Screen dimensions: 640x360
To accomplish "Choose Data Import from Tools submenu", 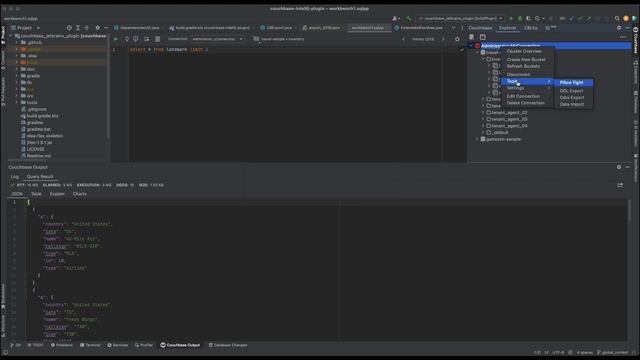I will (x=573, y=104).
